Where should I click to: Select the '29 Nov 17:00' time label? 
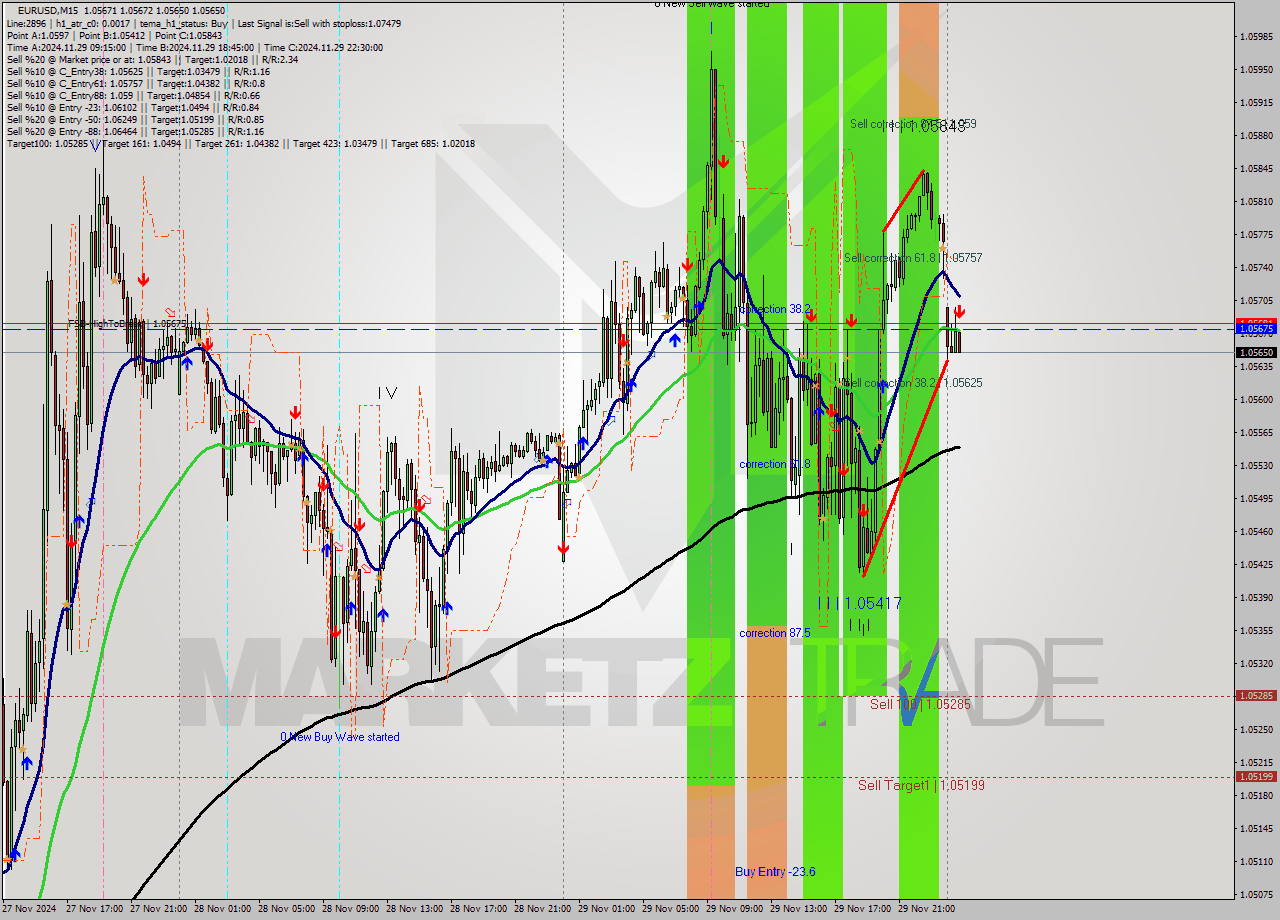pyautogui.click(x=862, y=909)
